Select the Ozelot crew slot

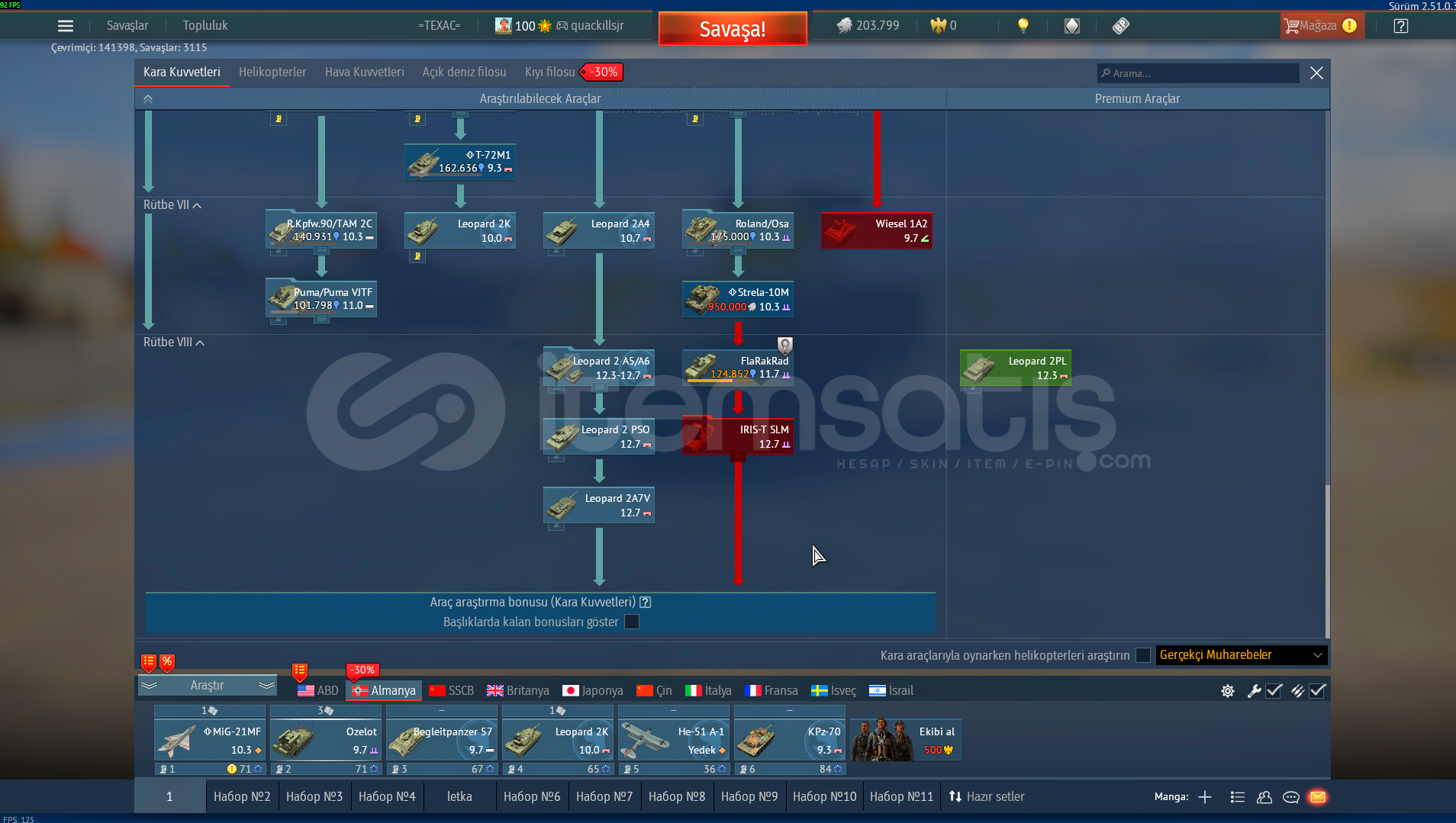point(326,741)
